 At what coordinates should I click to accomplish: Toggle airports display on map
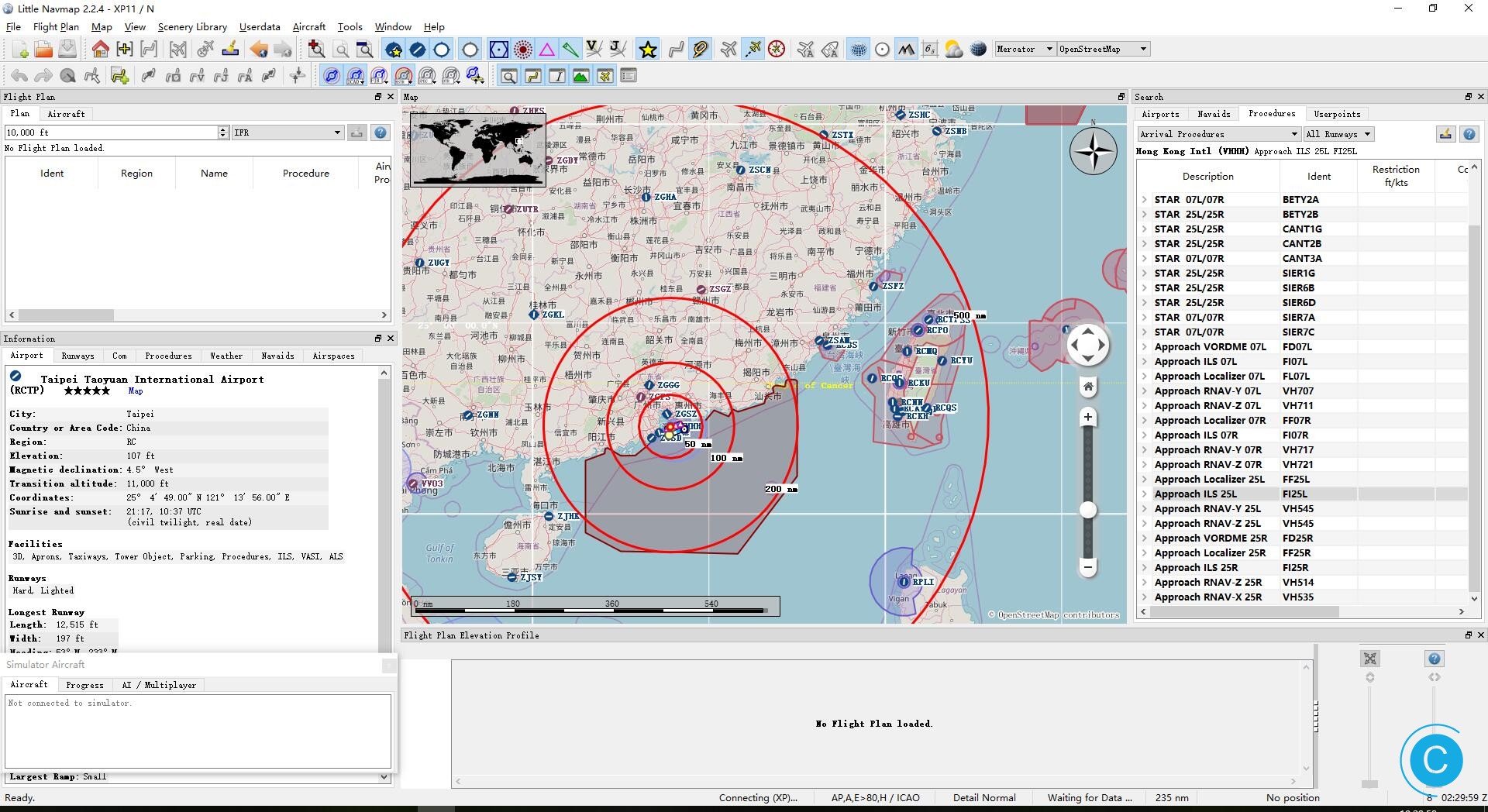tap(394, 50)
